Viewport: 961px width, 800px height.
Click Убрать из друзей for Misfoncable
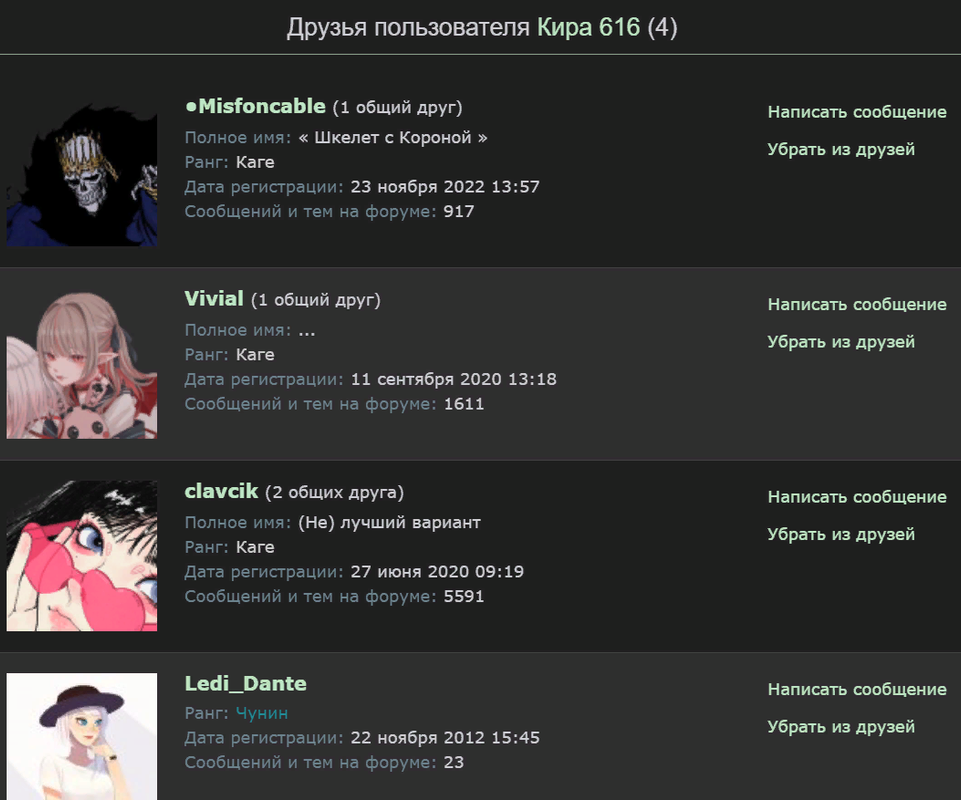(841, 150)
